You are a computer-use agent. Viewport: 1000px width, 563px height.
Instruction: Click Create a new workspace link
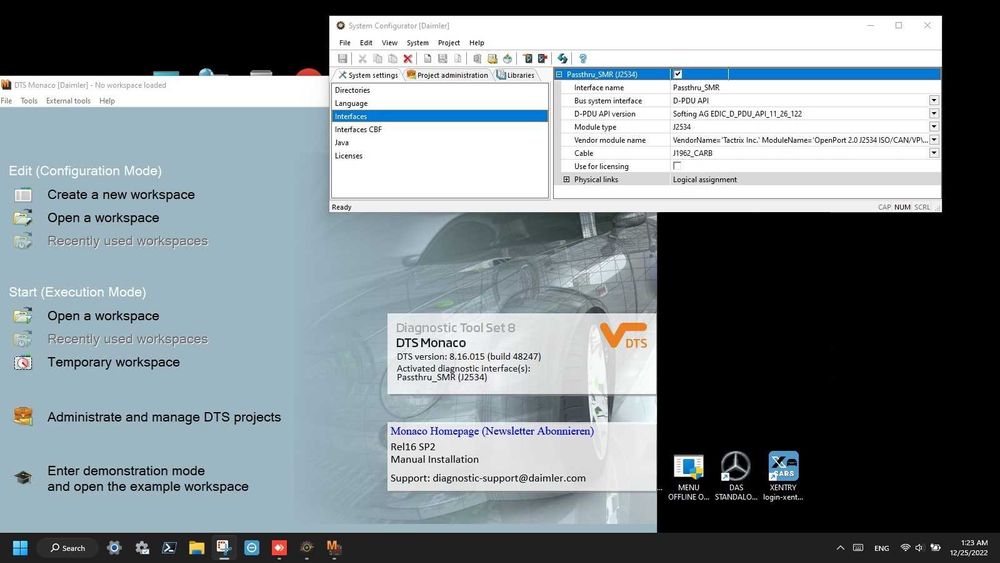[121, 195]
